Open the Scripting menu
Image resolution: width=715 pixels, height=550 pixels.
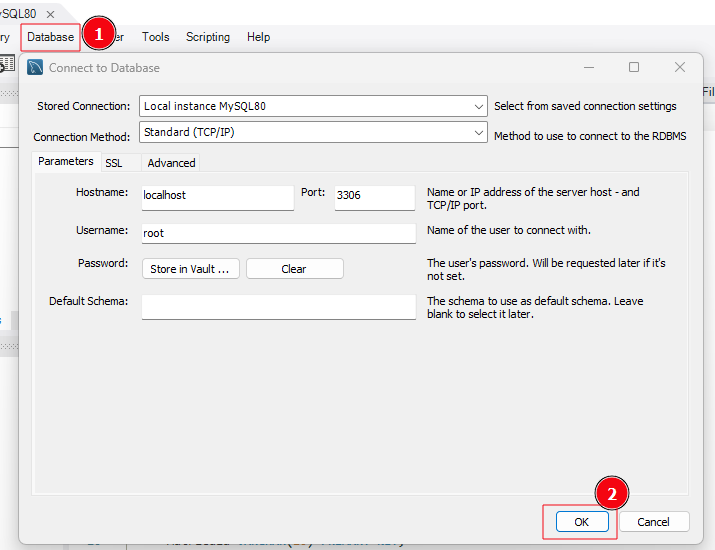(x=208, y=37)
